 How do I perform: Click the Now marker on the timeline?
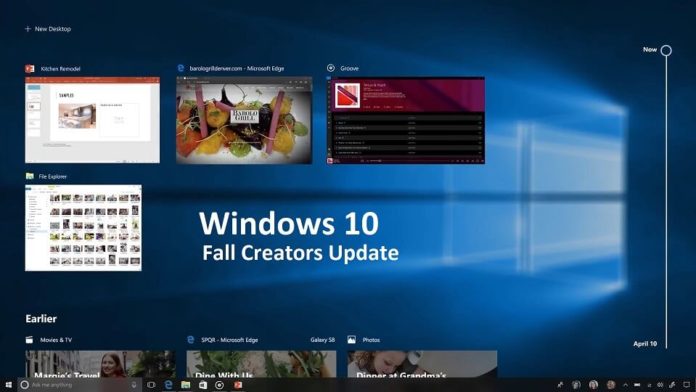[x=666, y=50]
